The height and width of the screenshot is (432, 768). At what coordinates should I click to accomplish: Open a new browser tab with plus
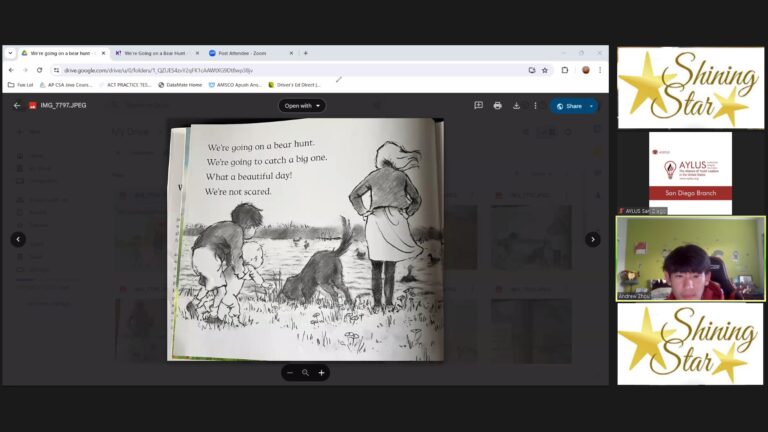click(306, 53)
